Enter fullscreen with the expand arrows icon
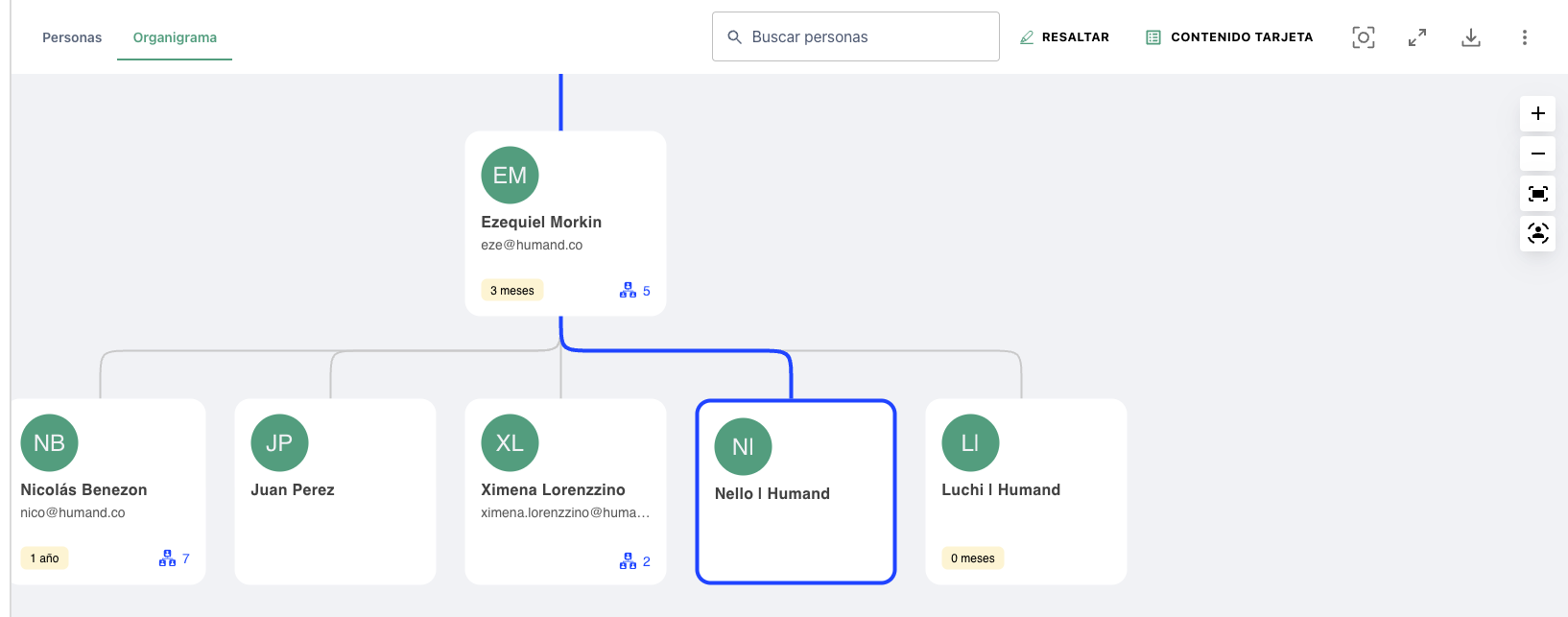 (x=1416, y=37)
